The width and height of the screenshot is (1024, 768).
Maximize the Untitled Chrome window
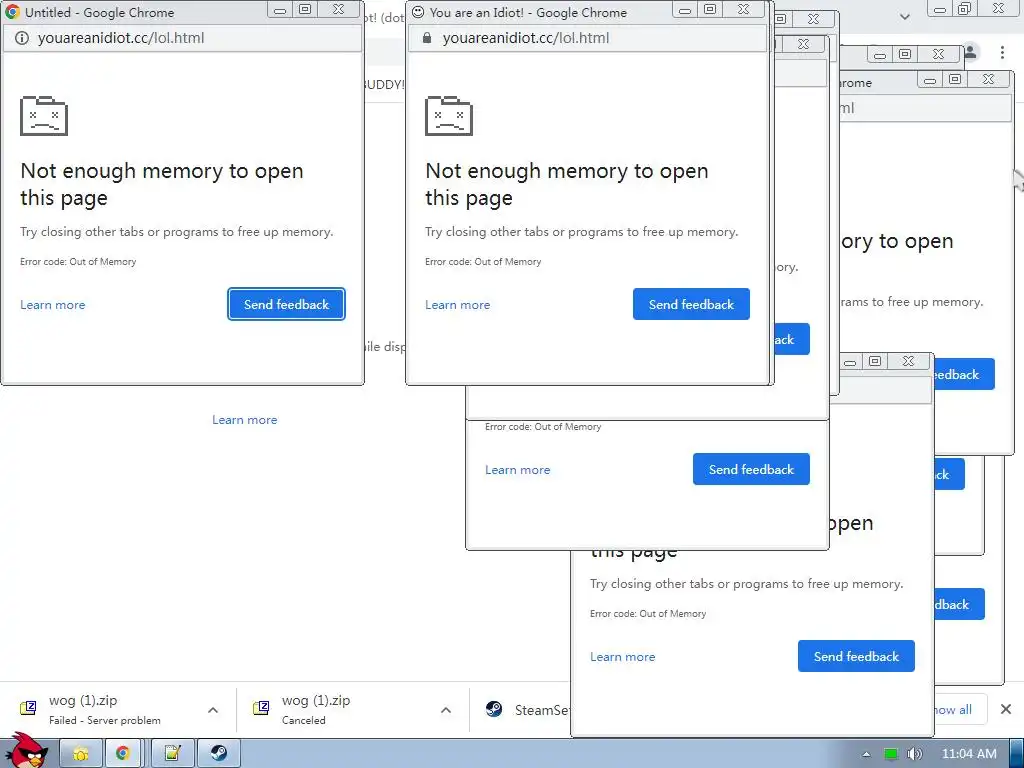click(x=305, y=9)
